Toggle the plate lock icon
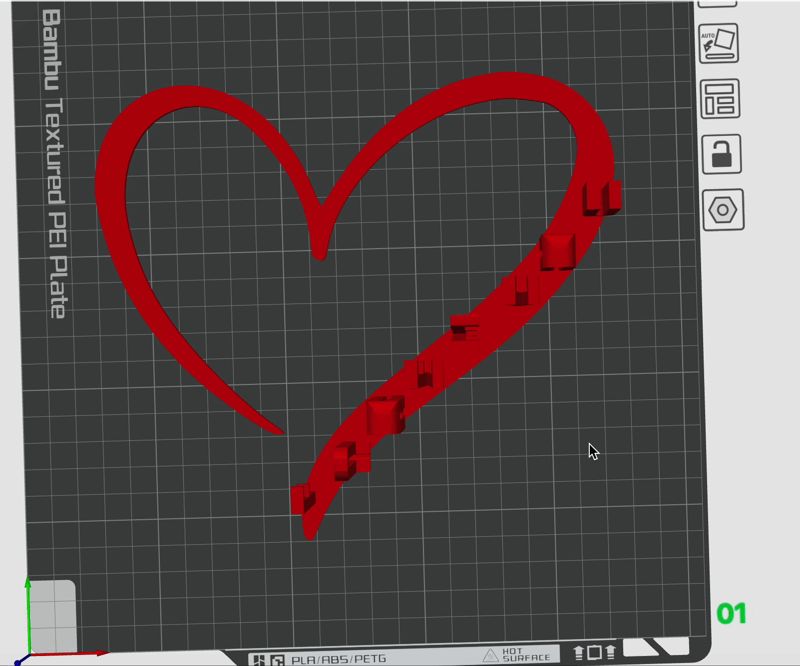Viewport: 800px width, 666px height. tap(722, 154)
